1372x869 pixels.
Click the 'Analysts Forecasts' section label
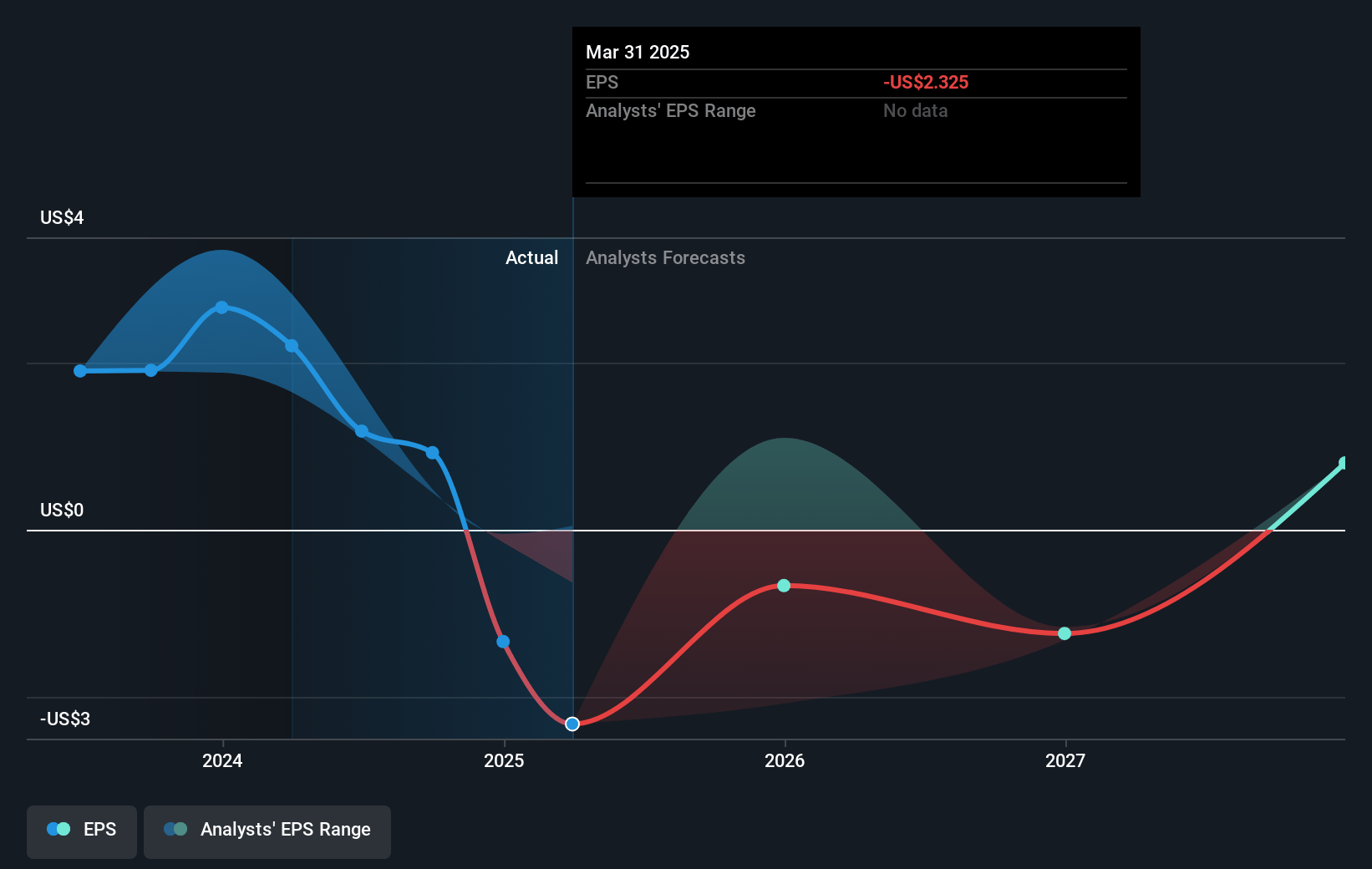tap(665, 258)
